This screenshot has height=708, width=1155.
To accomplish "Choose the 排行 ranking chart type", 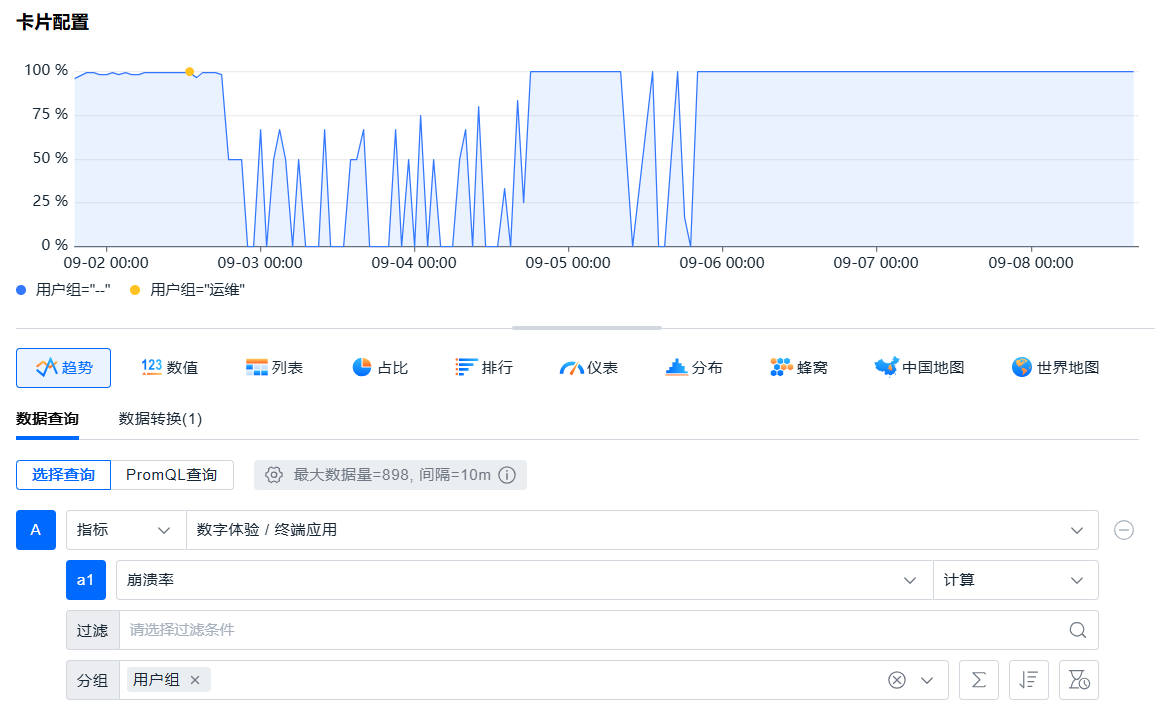I will coord(484,367).
